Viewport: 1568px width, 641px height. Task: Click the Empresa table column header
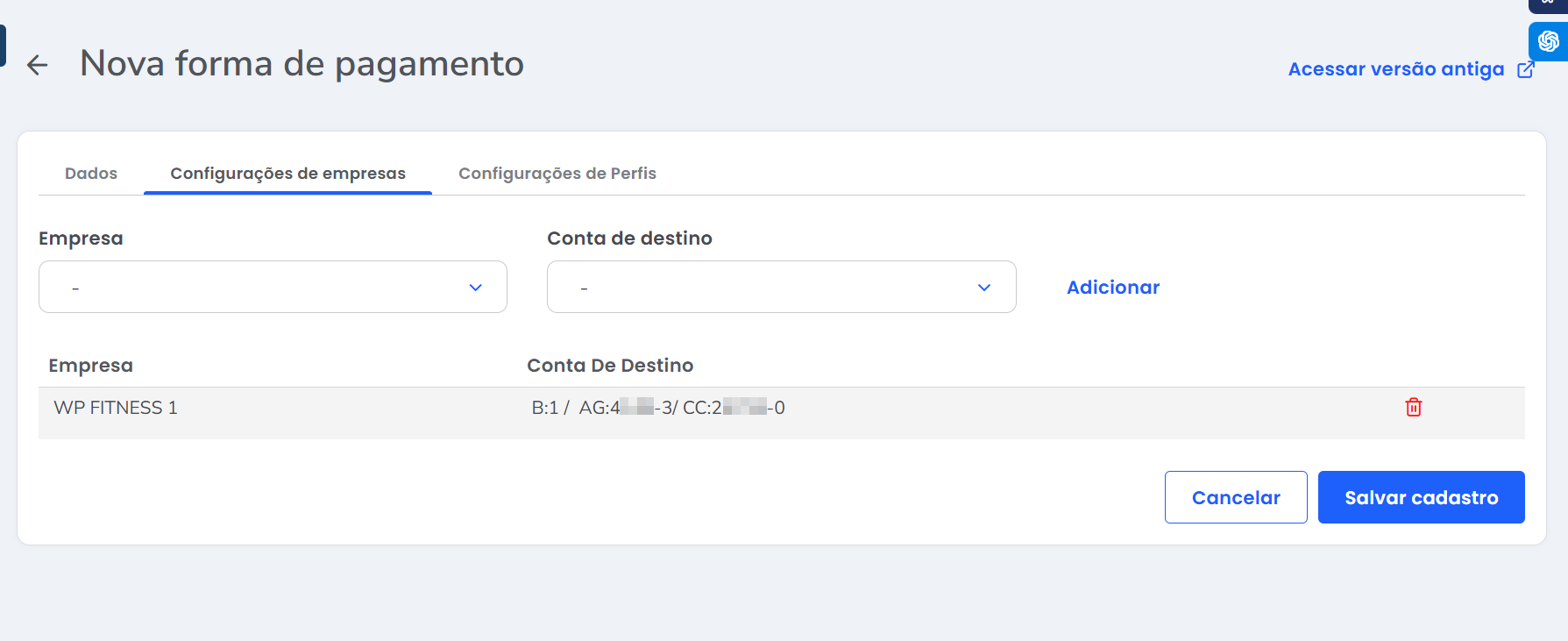click(x=90, y=366)
